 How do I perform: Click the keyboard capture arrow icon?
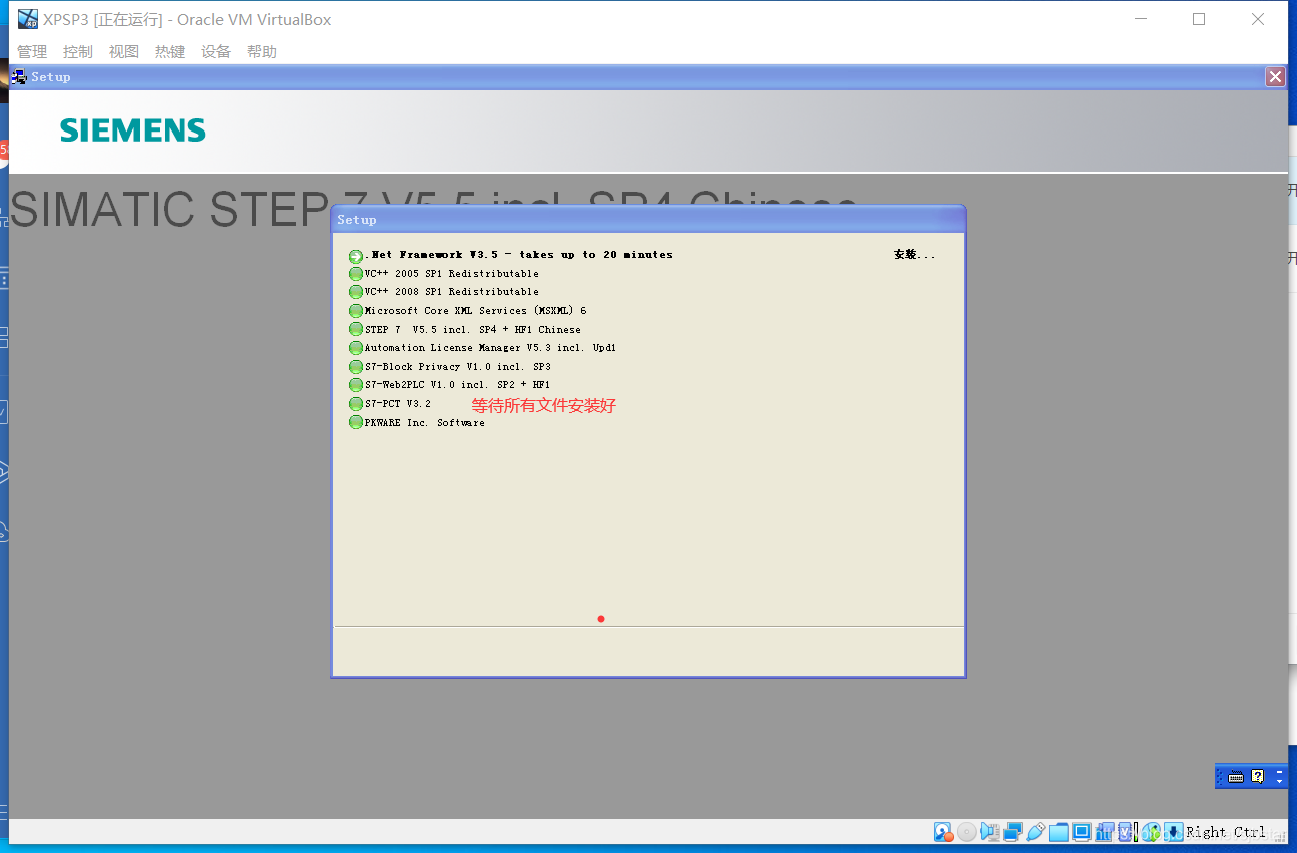[1173, 832]
